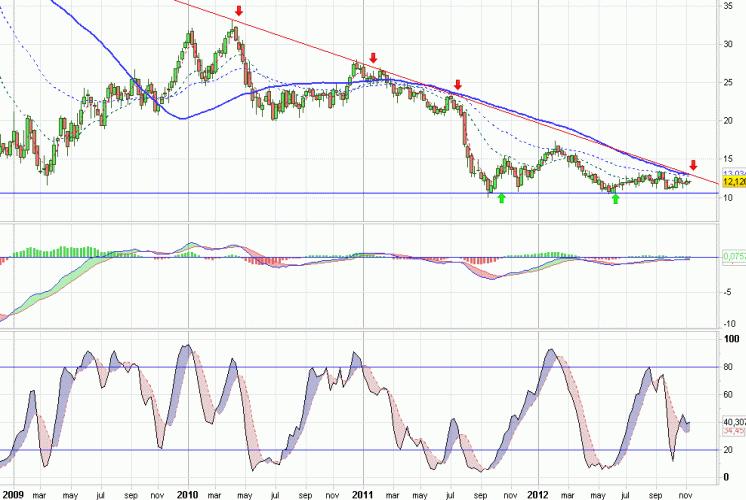Select the -10 label on the MACD scale

coord(729,323)
